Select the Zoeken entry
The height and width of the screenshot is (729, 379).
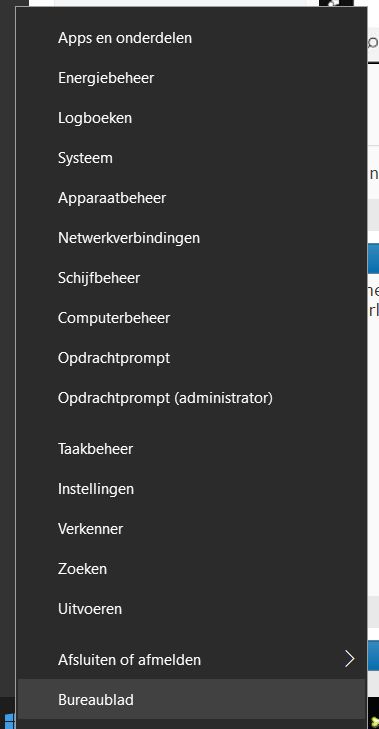tap(191, 569)
